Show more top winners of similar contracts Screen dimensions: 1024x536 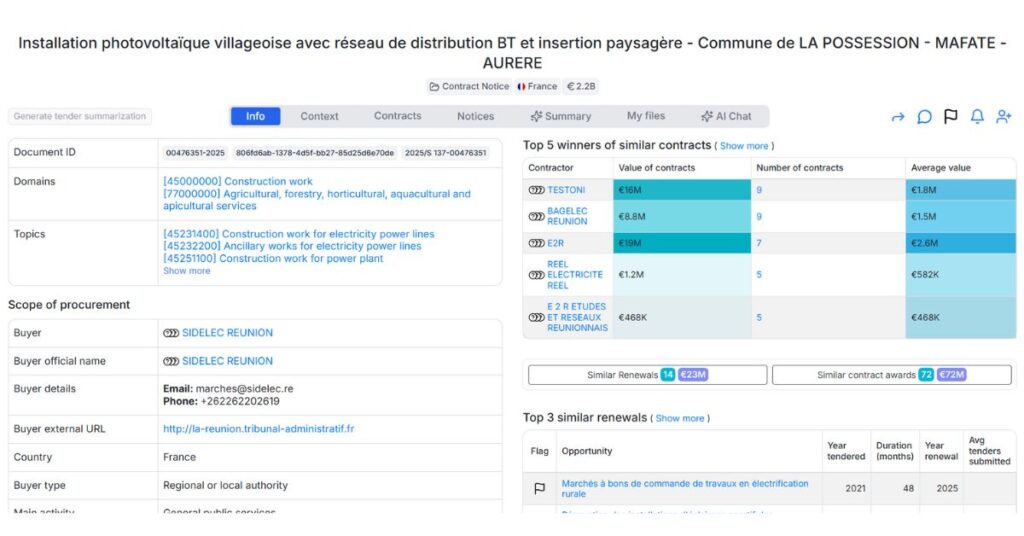point(744,146)
